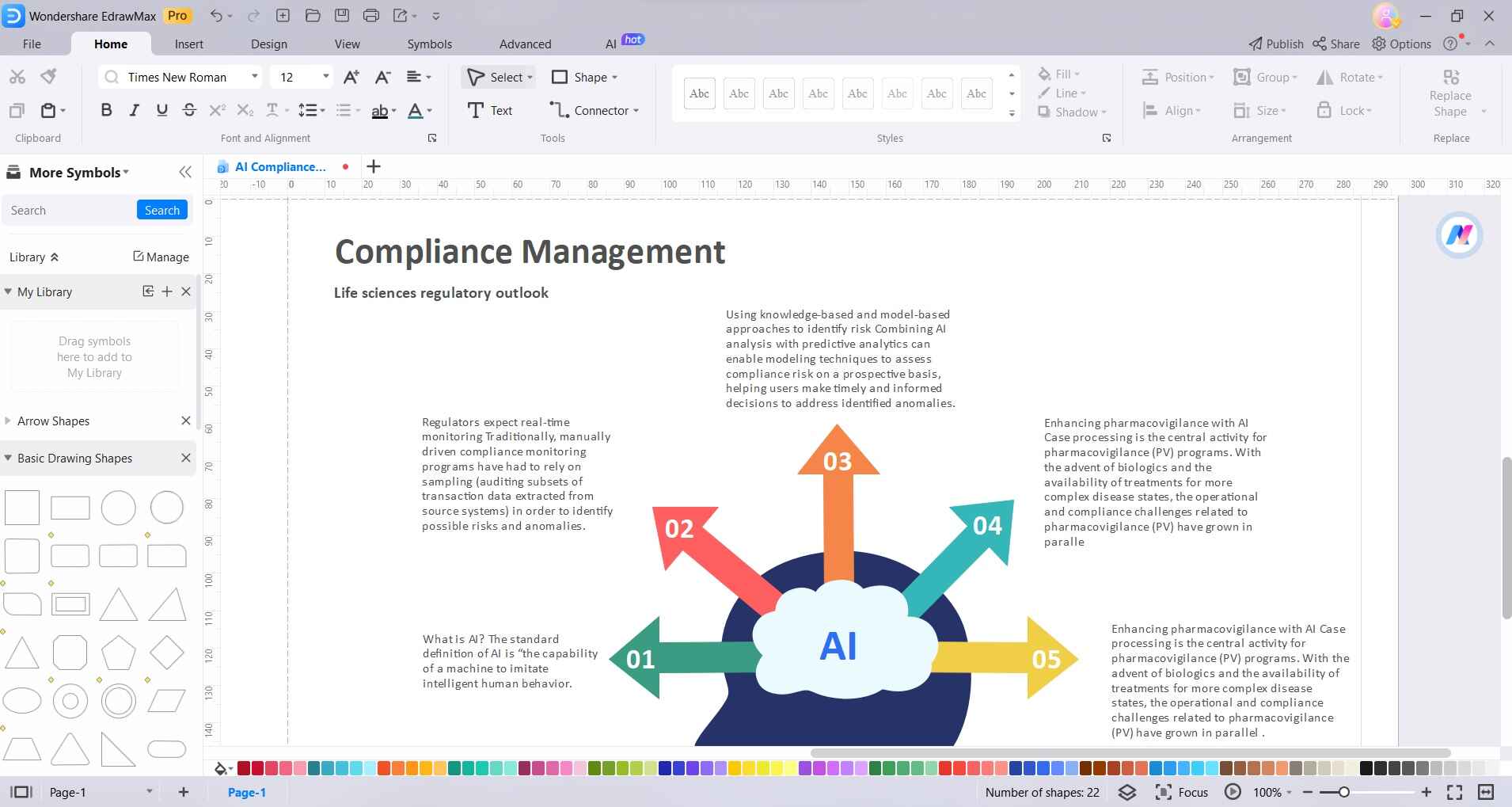Collapse the My Library section
This screenshot has width=1512, height=807.
[x=8, y=291]
